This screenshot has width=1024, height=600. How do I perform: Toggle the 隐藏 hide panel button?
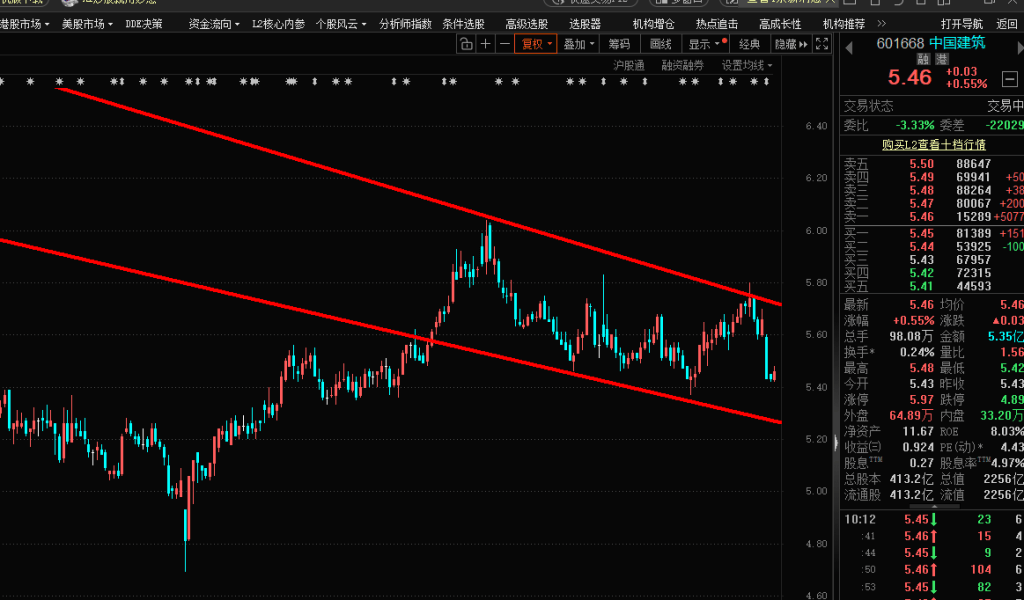[x=785, y=44]
